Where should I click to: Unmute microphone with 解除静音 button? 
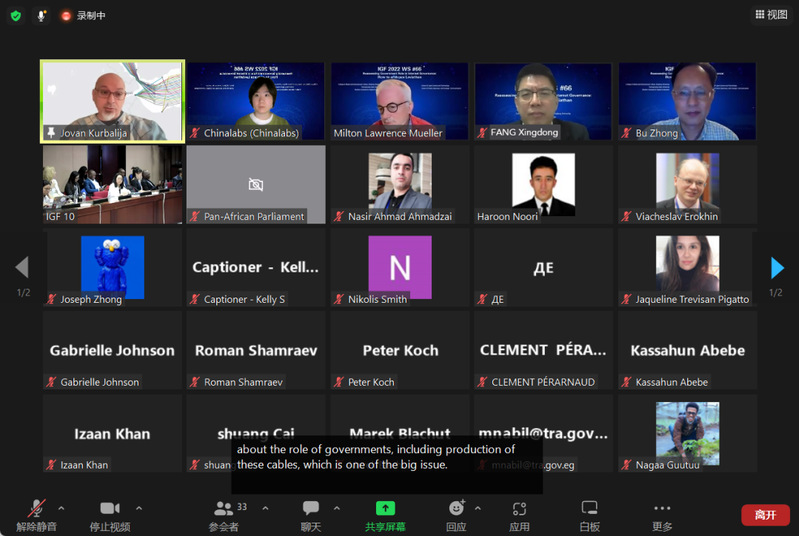point(36,513)
